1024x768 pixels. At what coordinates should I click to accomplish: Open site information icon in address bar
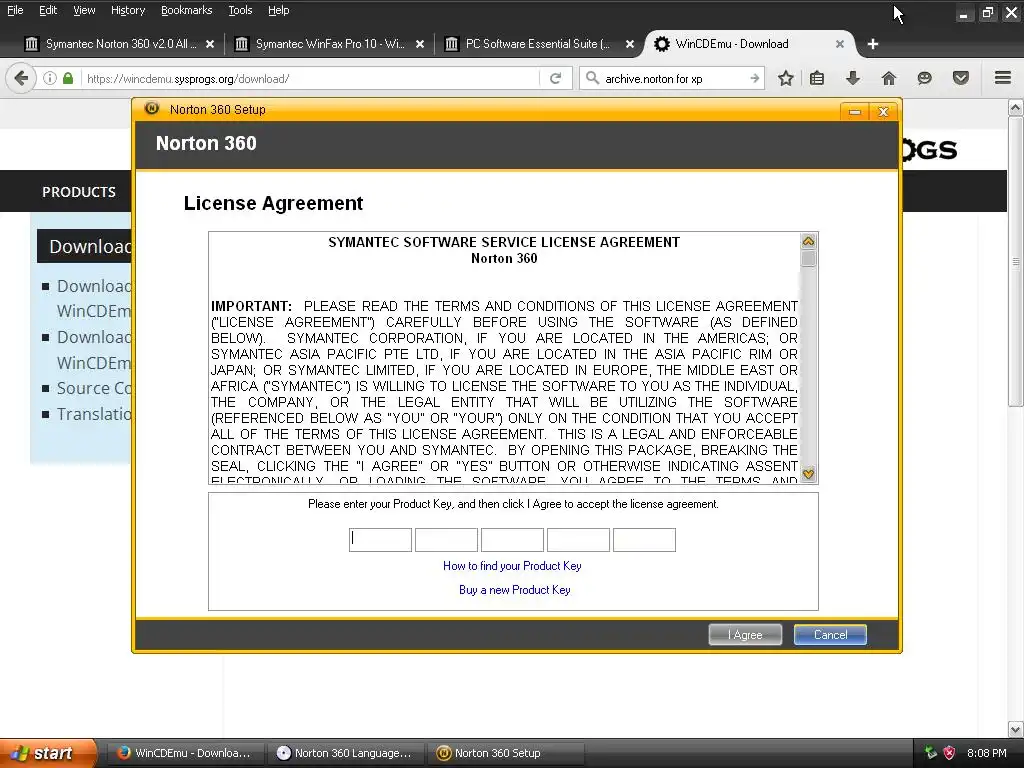(x=50, y=78)
